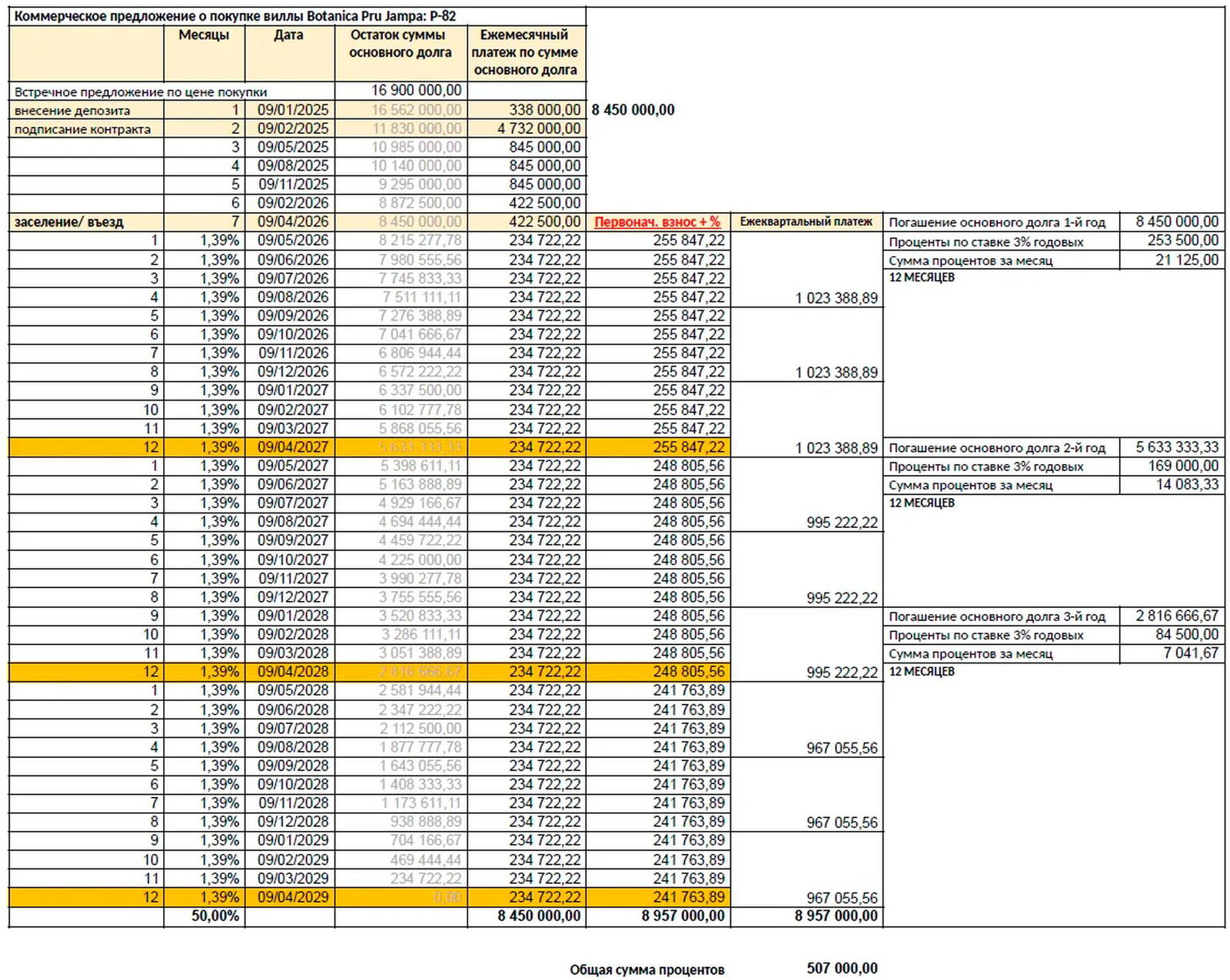Click the bold 8 450 000,00 beside the deposit row
Screen dimensions: 1230x980
point(633,110)
